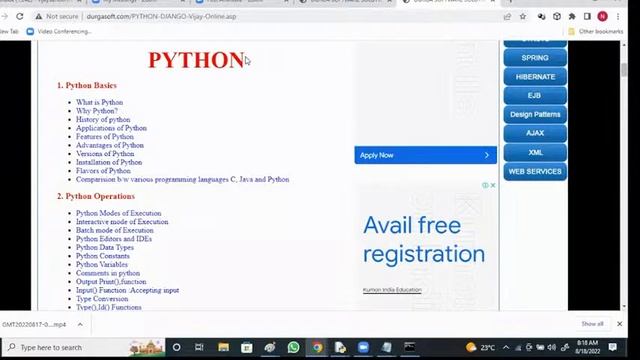Click the Apply Now ad button
The height and width of the screenshot is (360, 640).
point(426,155)
